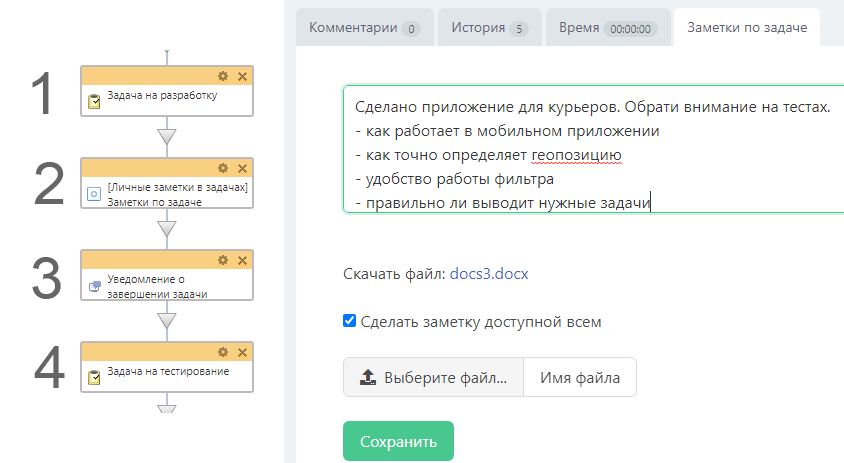This screenshot has width=844, height=463.
Task: Click the misspelled word "геопозицию" in notes
Action: coord(576,155)
